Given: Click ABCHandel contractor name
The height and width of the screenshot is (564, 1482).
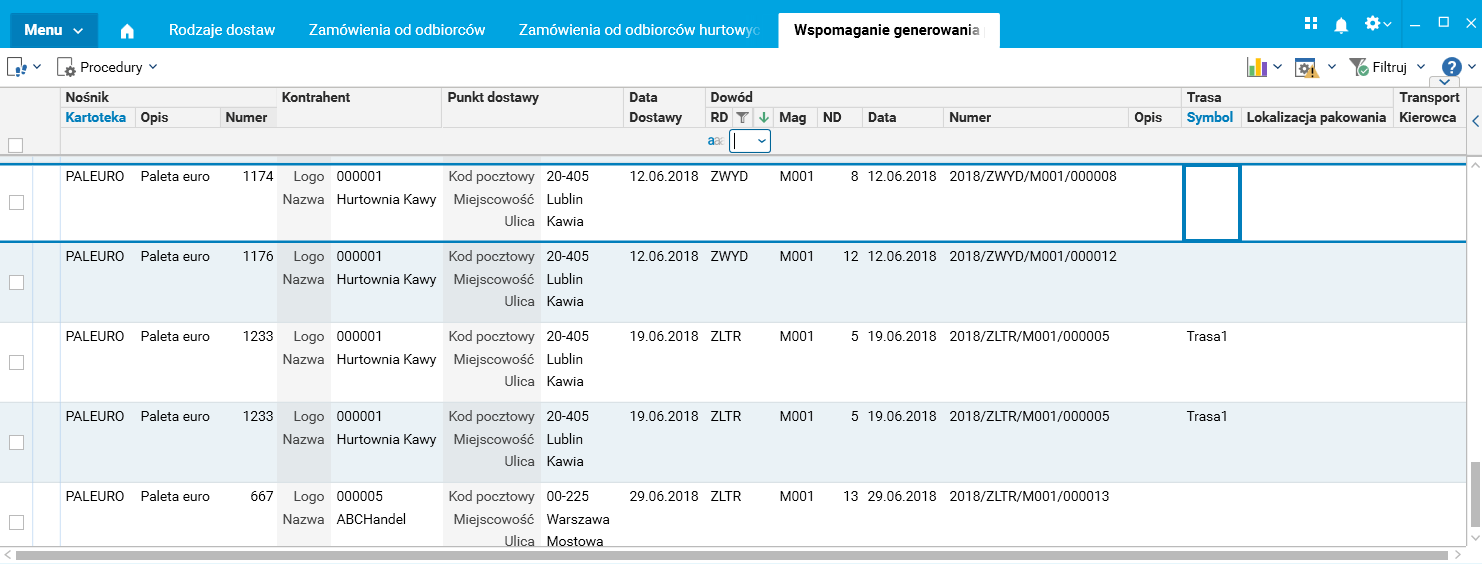Looking at the screenshot, I should pyautogui.click(x=371, y=519).
